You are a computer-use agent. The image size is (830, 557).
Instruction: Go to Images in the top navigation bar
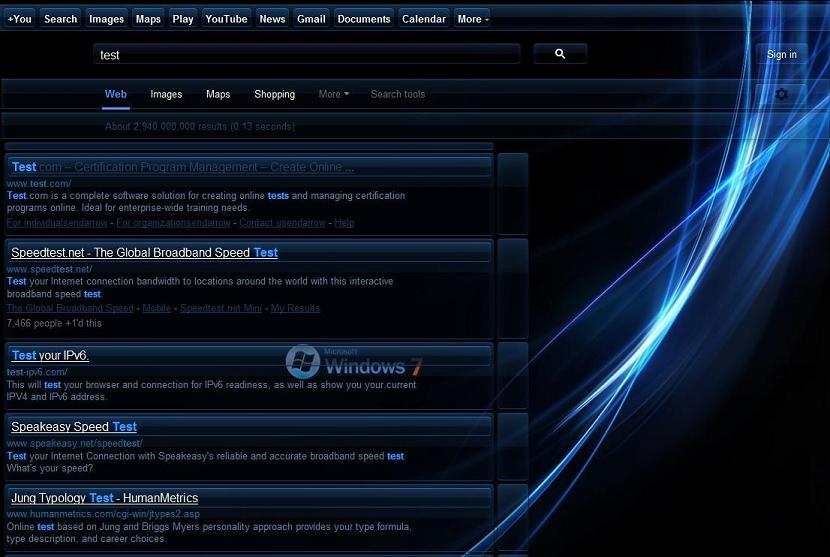click(x=106, y=19)
